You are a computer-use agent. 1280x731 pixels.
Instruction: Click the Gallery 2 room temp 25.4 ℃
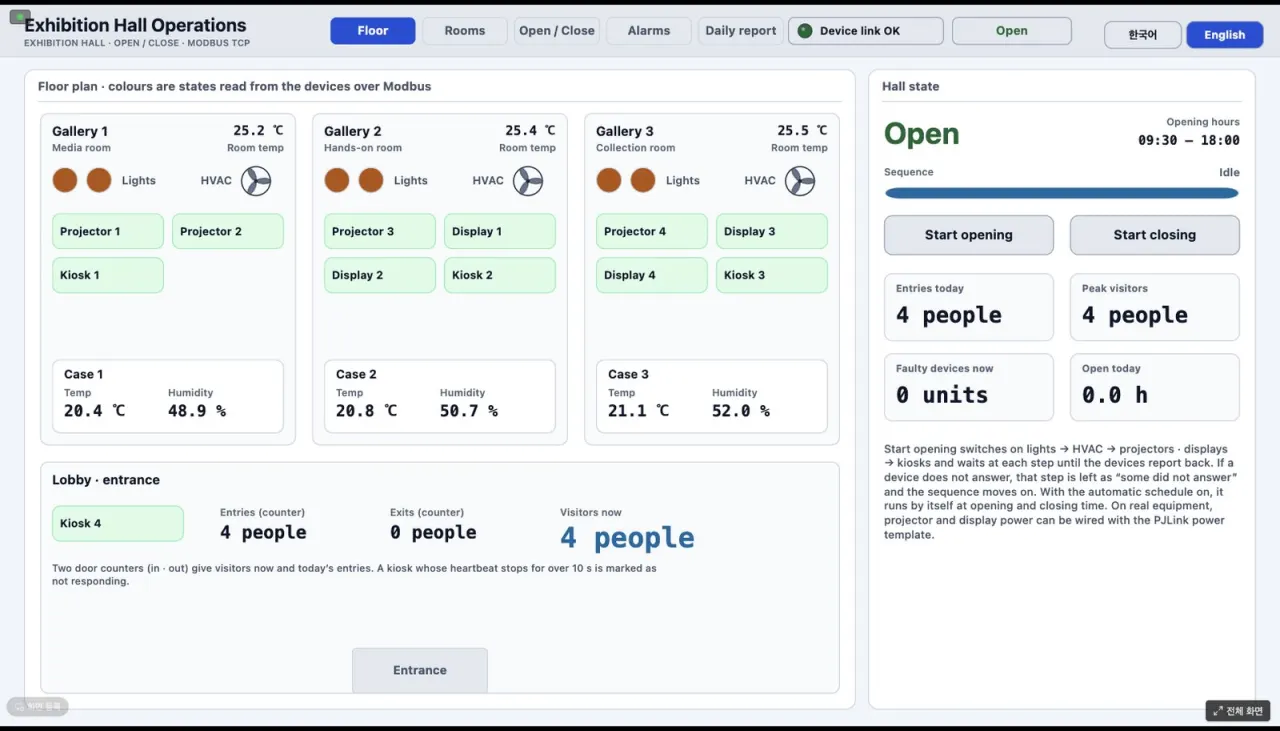pos(530,130)
